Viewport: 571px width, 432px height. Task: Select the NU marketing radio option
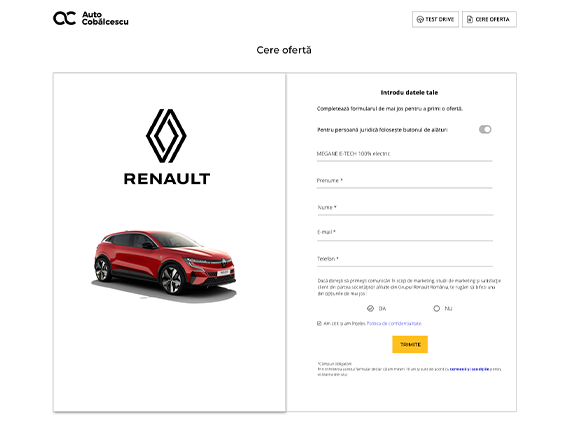(437, 309)
